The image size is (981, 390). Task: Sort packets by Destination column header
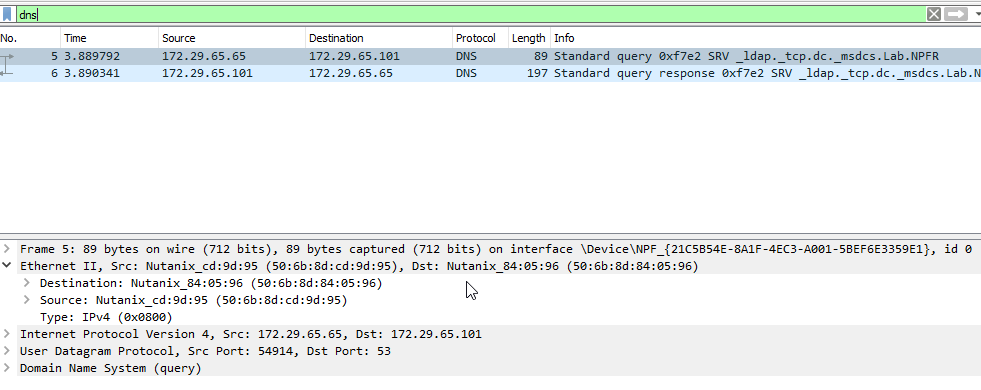click(x=379, y=38)
